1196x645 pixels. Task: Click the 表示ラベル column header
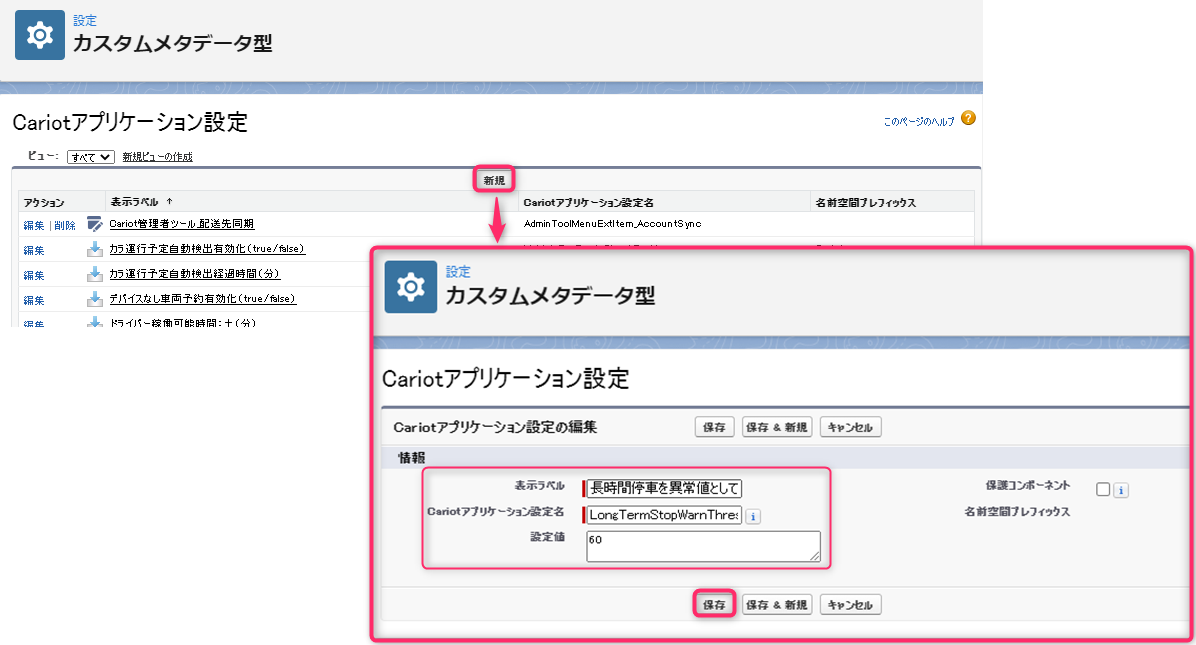click(134, 202)
